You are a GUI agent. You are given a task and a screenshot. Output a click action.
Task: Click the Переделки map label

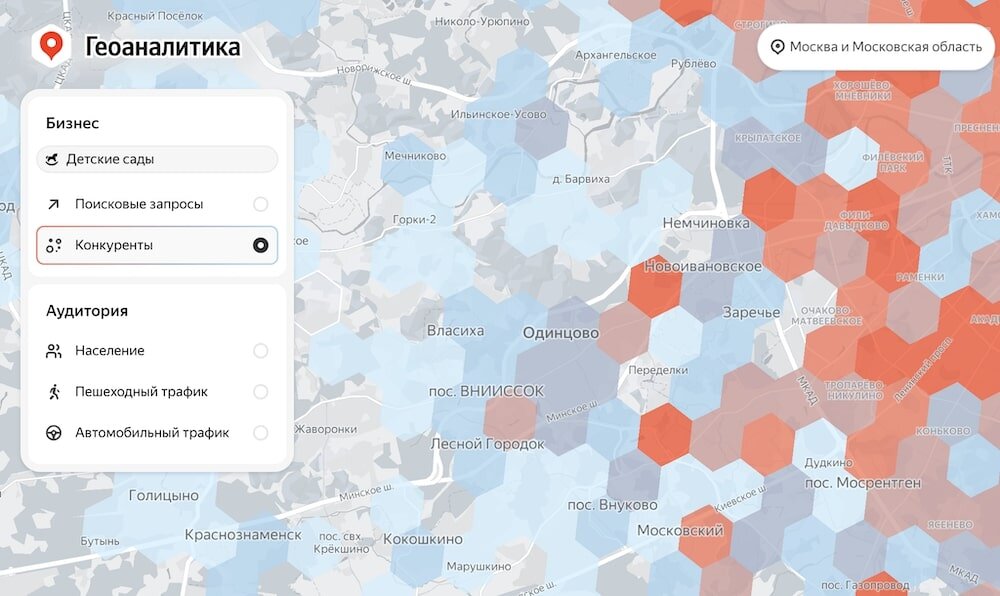(x=658, y=370)
